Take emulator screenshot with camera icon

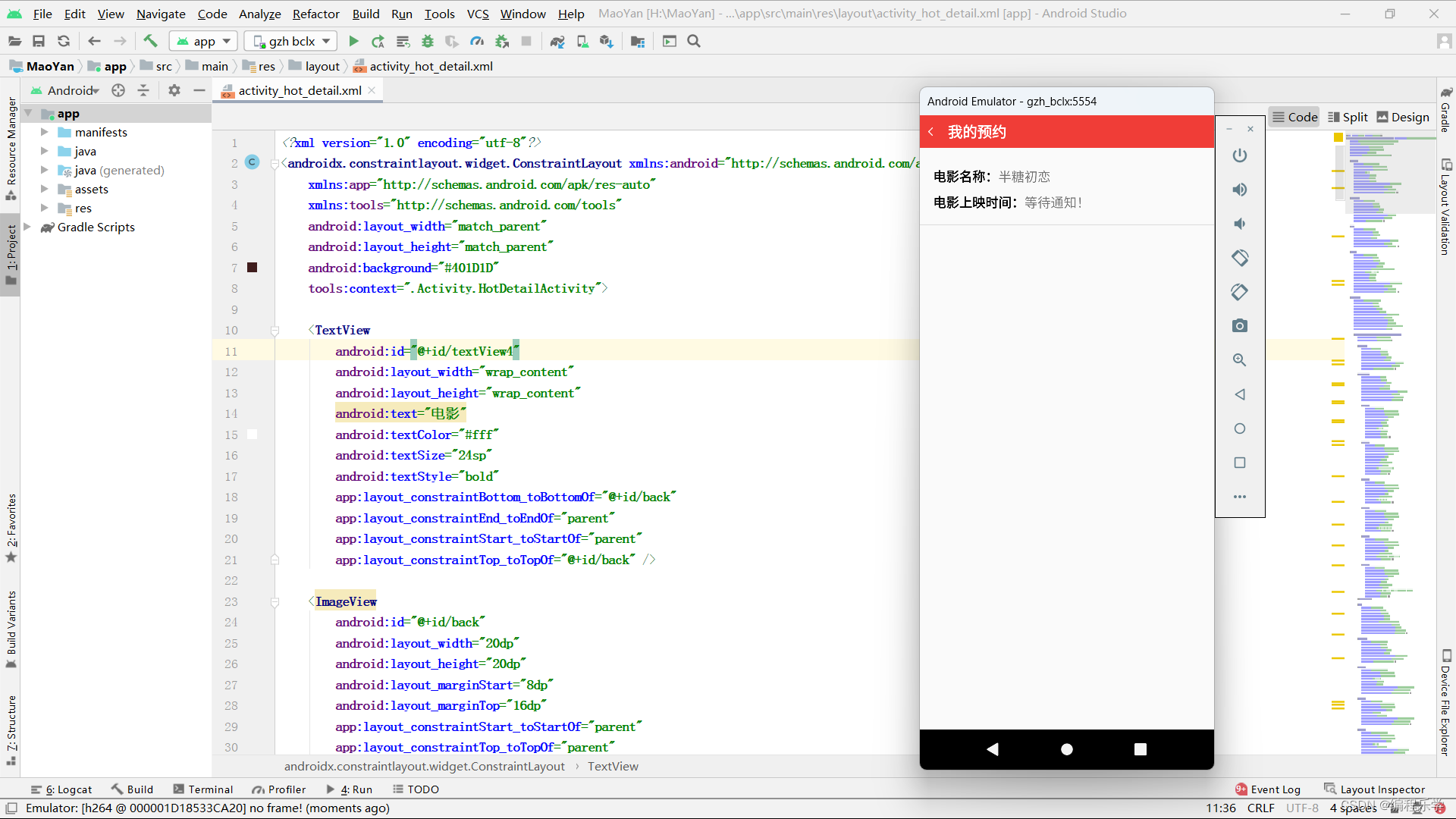(1240, 326)
